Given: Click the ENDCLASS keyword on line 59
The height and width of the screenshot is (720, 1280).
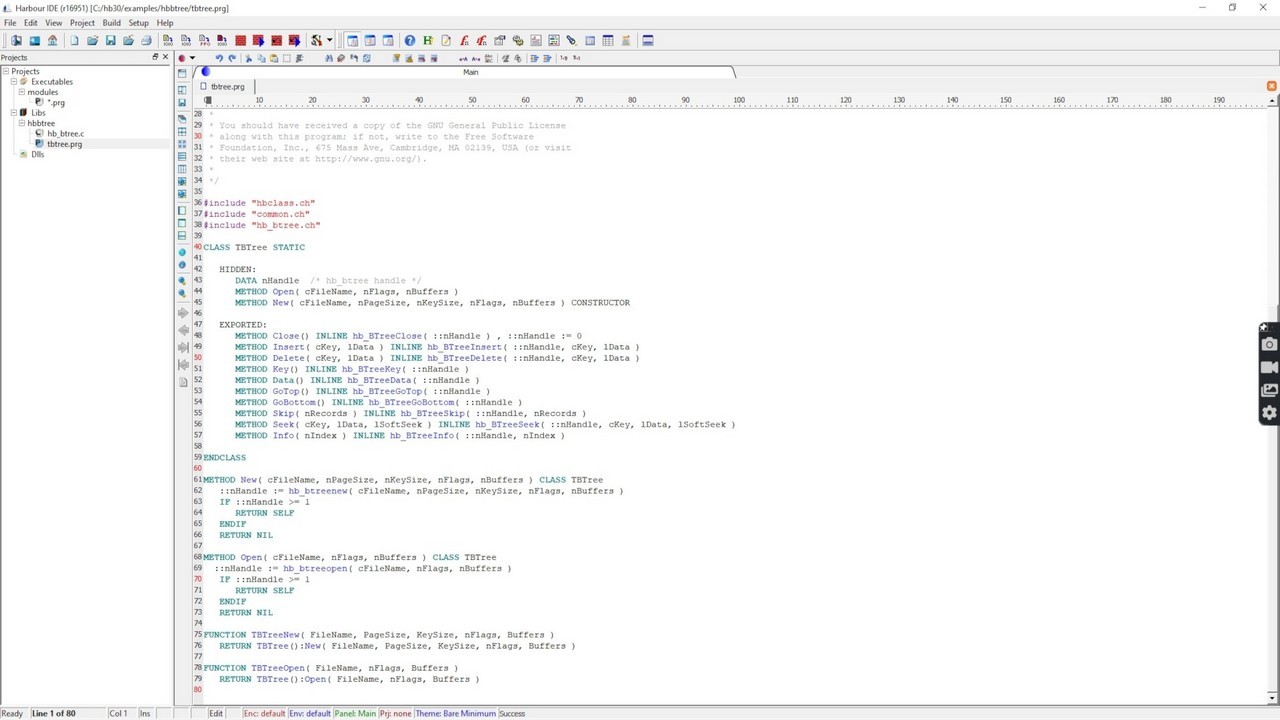Looking at the screenshot, I should (x=224, y=458).
